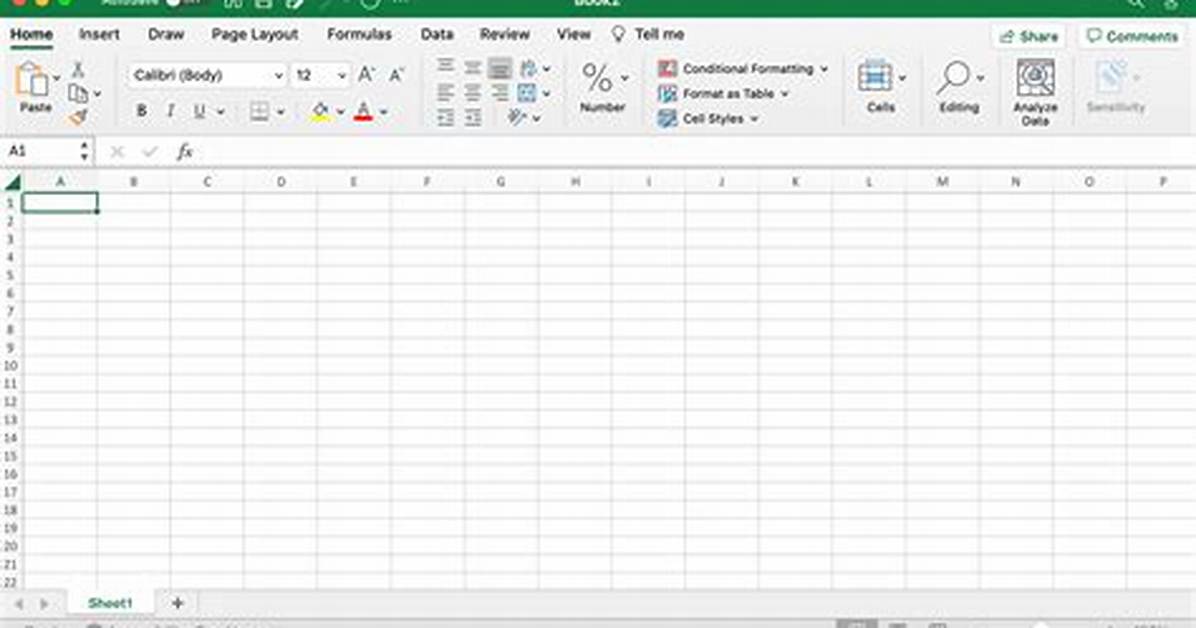
Task: Increase font size with larger A
Action: (x=366, y=75)
